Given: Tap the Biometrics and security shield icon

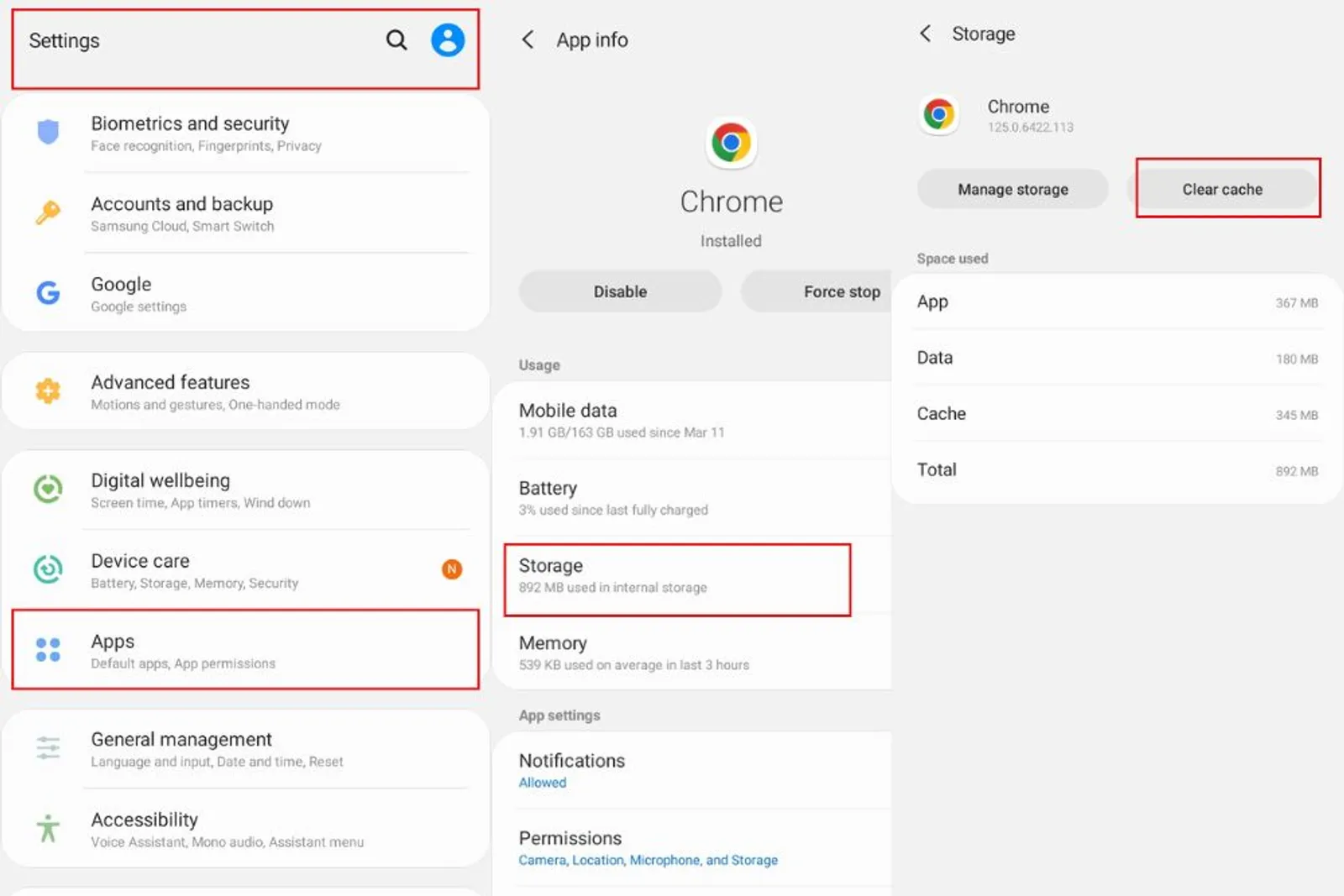Looking at the screenshot, I should coord(48,133).
